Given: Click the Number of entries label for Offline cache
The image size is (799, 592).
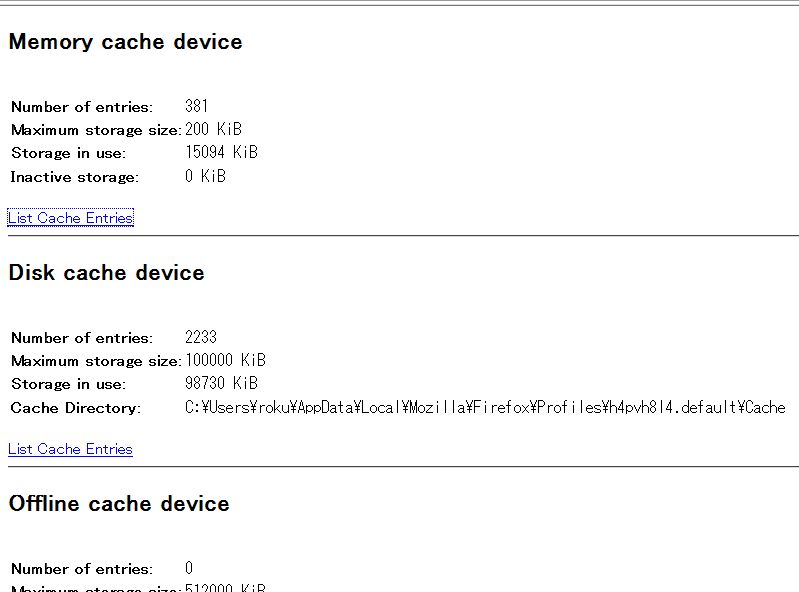Looking at the screenshot, I should (x=82, y=568).
